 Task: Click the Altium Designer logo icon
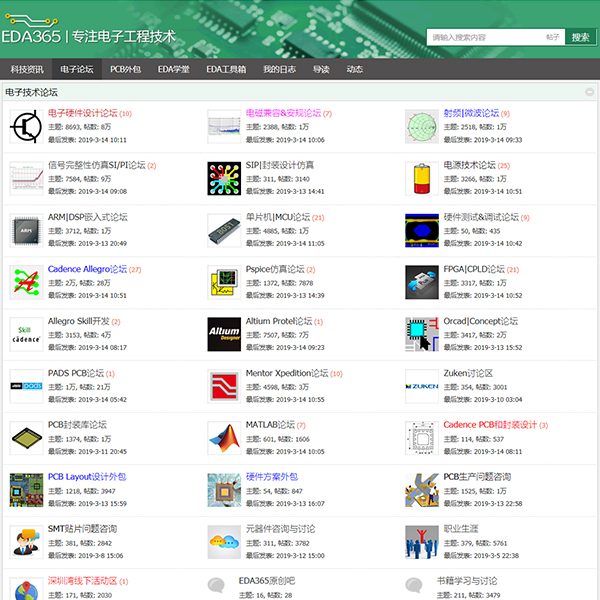click(x=224, y=334)
